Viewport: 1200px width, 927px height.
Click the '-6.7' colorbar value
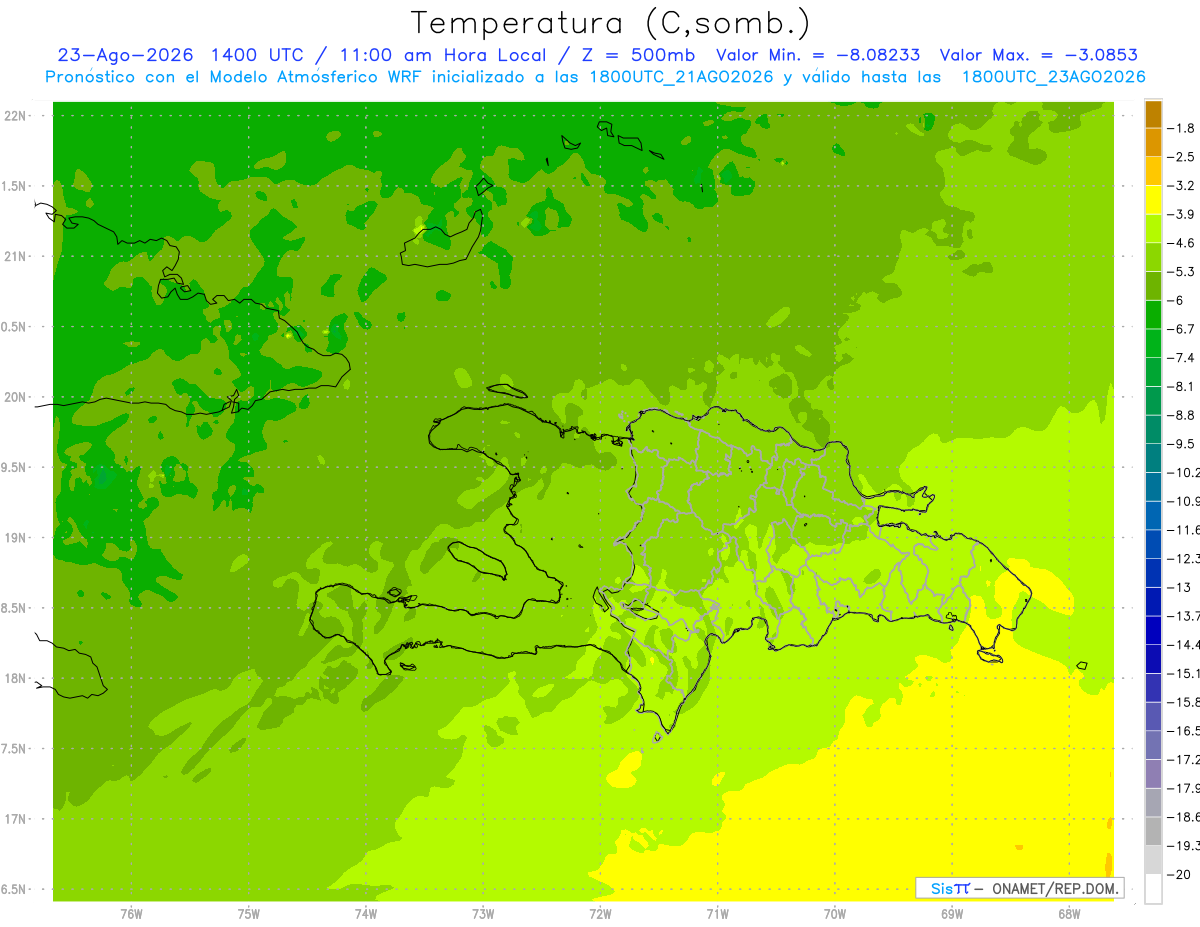(x=1183, y=329)
